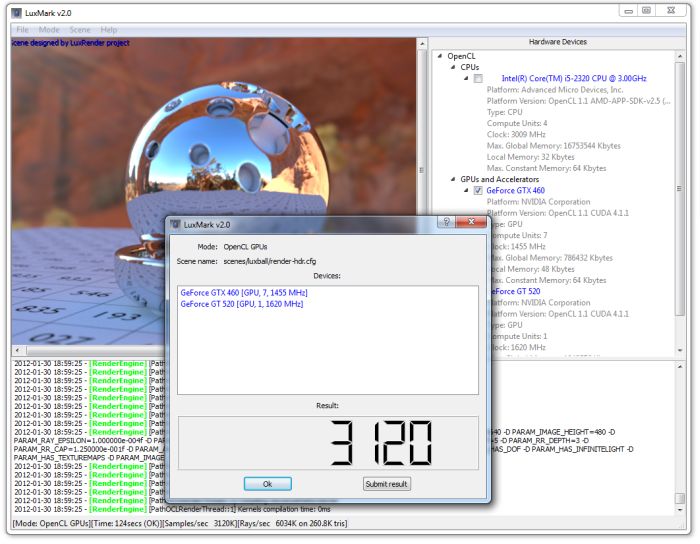Collapse the CPUs tree node
The image size is (700, 544).
(453, 67)
